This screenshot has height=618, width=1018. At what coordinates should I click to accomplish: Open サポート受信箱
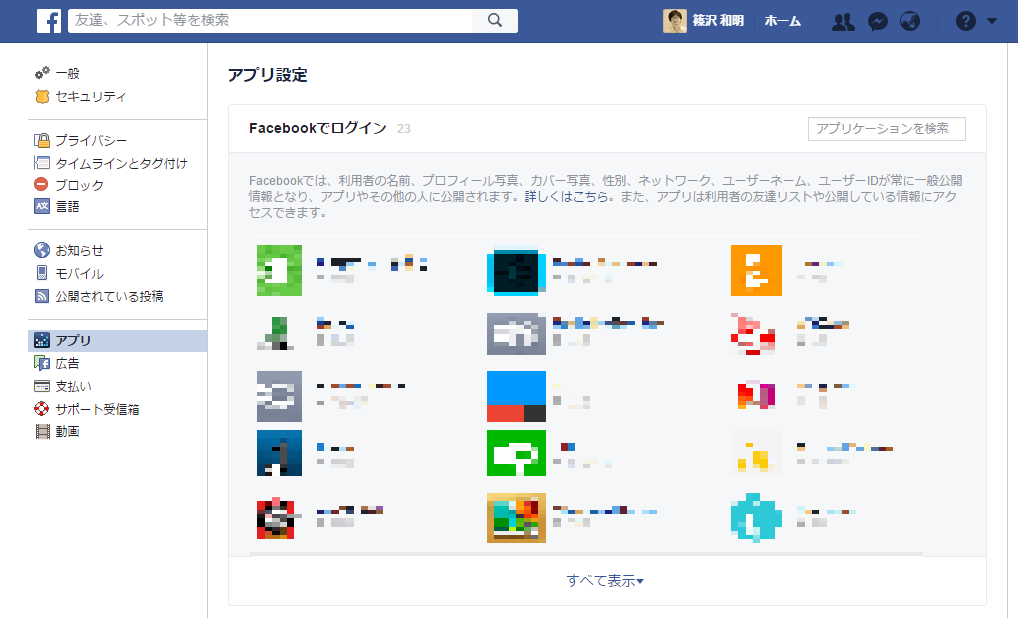tap(97, 409)
